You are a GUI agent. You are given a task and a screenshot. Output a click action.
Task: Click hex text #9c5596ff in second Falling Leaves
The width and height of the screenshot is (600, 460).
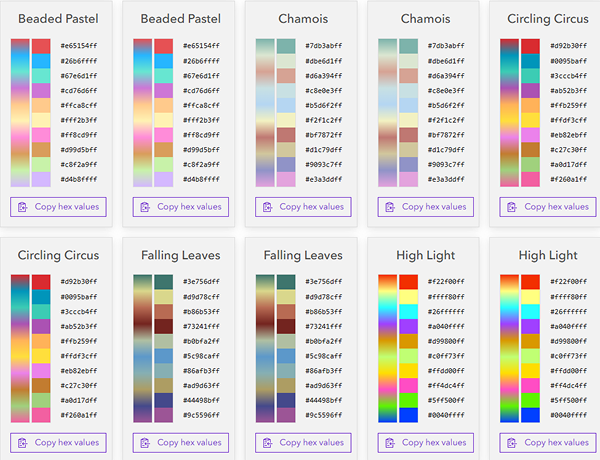click(x=324, y=415)
